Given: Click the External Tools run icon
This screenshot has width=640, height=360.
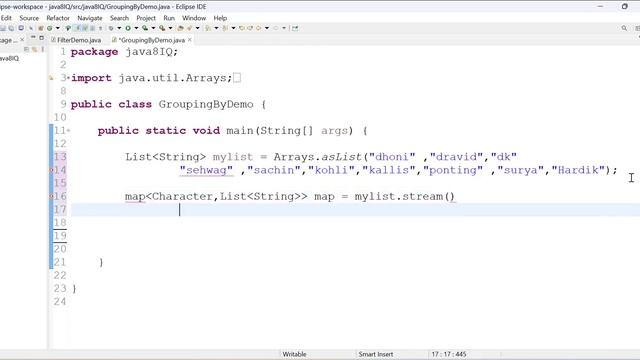Looking at the screenshot, I should (162, 28).
